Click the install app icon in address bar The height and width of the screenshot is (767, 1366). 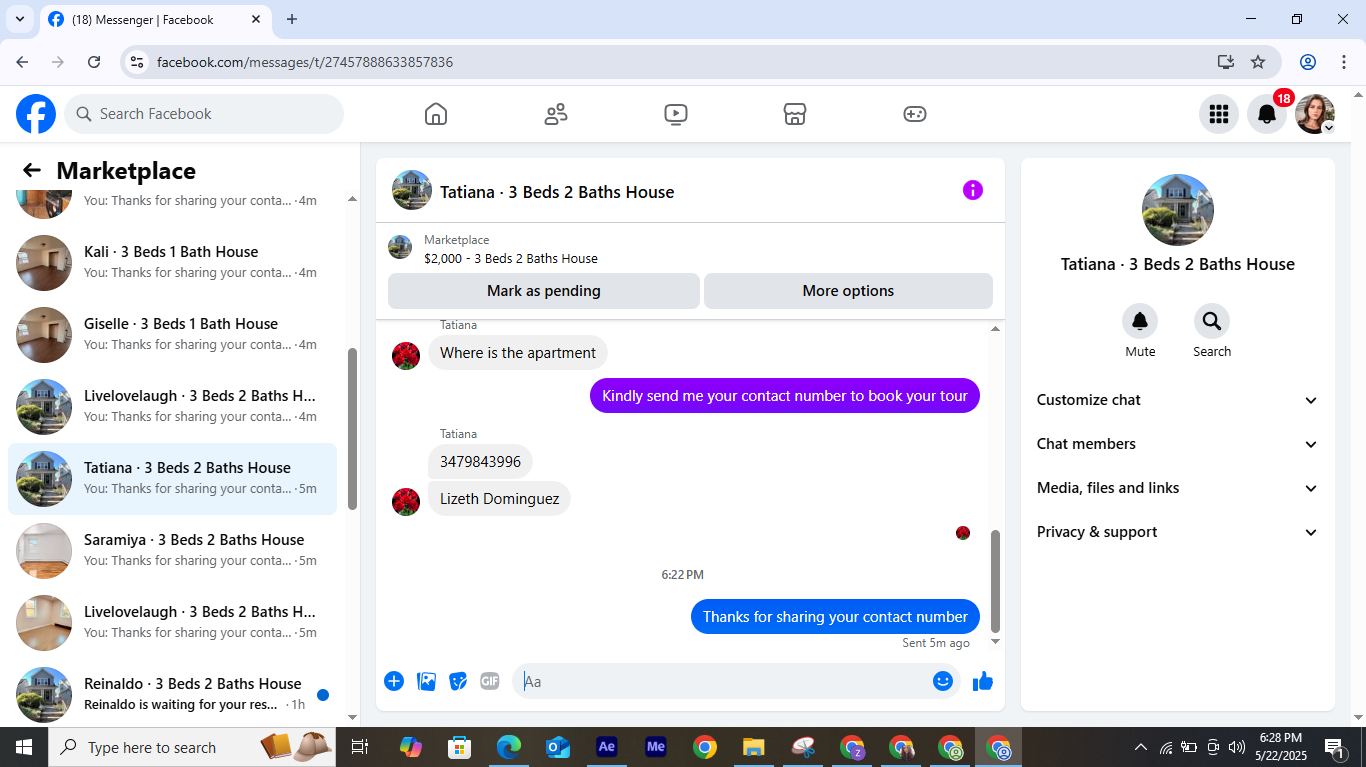coord(1226,62)
